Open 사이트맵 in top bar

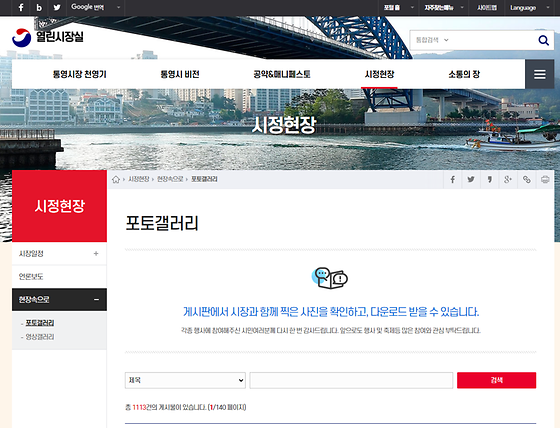[x=487, y=8]
